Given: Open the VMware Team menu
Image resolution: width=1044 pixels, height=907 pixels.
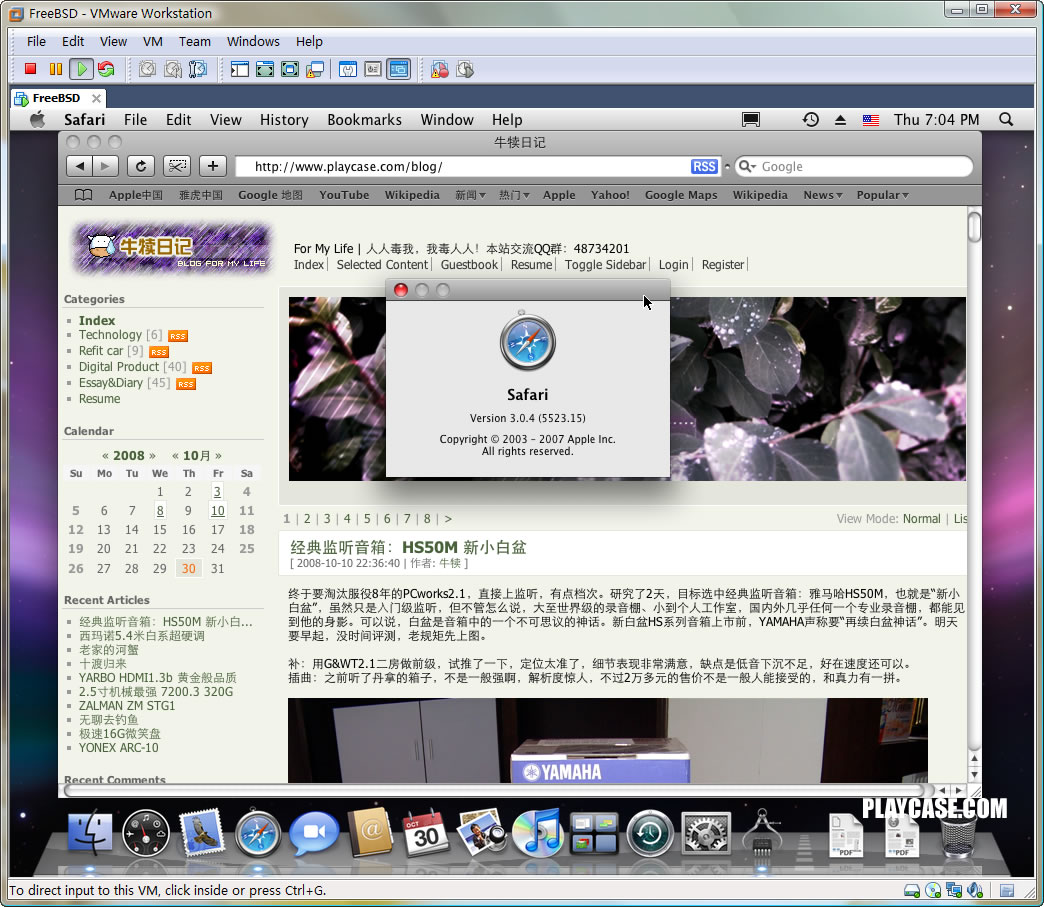Looking at the screenshot, I should point(194,41).
